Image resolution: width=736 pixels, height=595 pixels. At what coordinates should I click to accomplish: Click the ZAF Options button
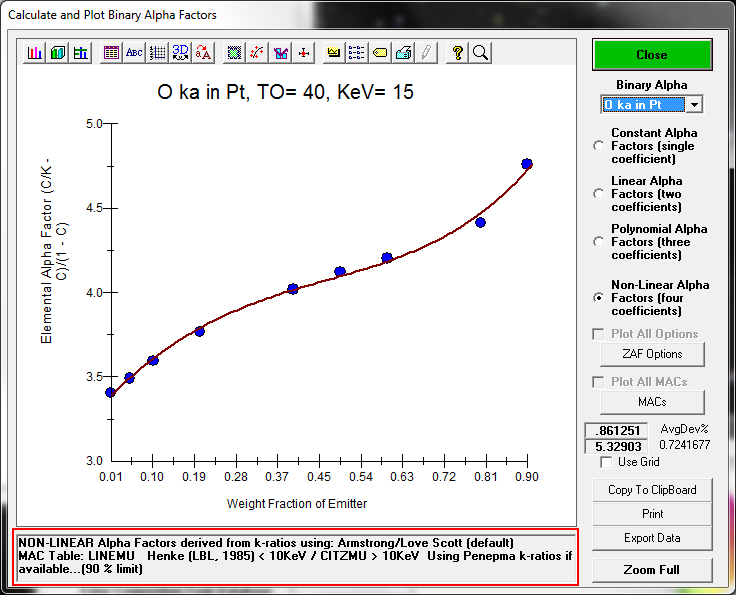coord(652,354)
